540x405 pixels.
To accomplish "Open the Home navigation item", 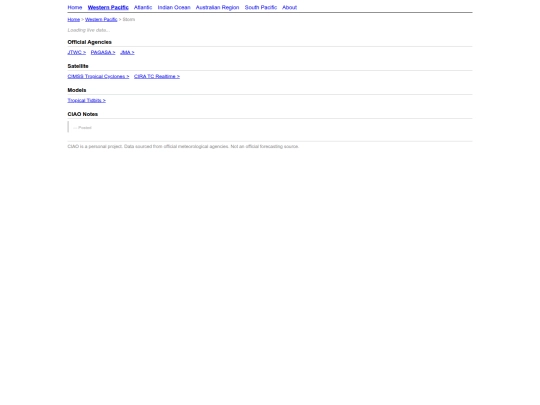I will 75,7.
